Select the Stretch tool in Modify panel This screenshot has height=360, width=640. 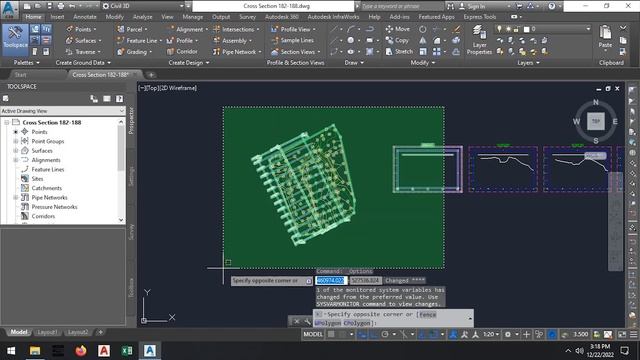[399, 51]
